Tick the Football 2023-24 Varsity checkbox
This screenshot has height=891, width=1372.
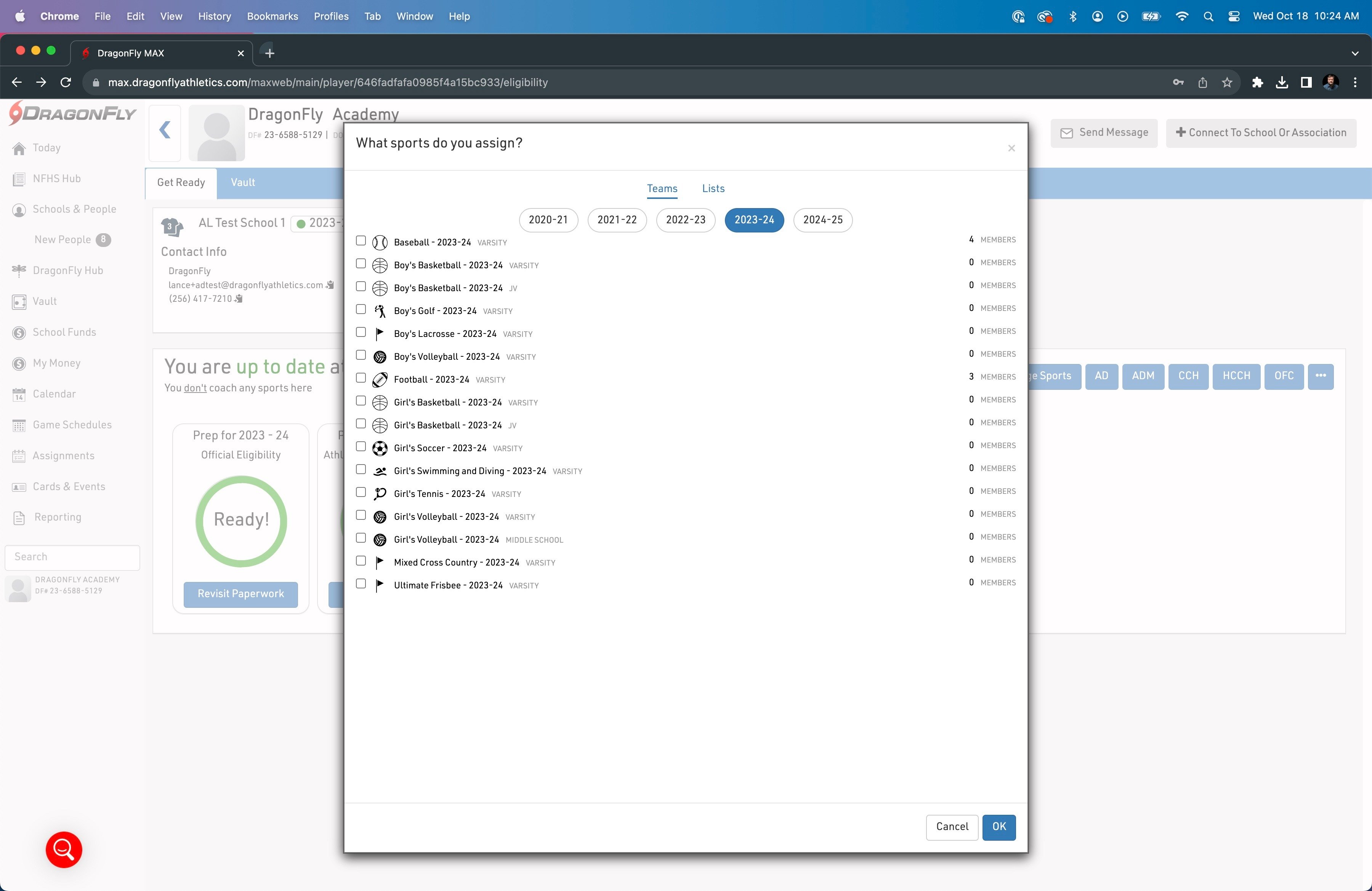pyautogui.click(x=361, y=378)
